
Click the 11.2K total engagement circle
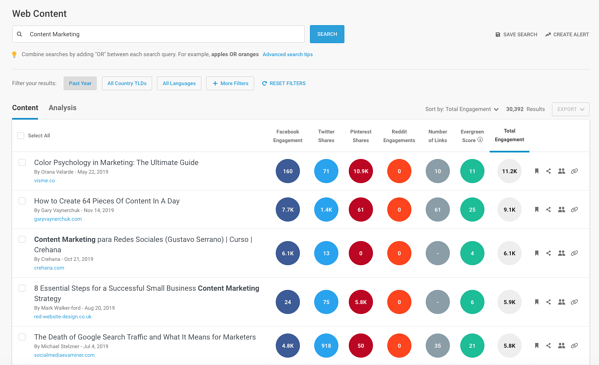click(510, 171)
